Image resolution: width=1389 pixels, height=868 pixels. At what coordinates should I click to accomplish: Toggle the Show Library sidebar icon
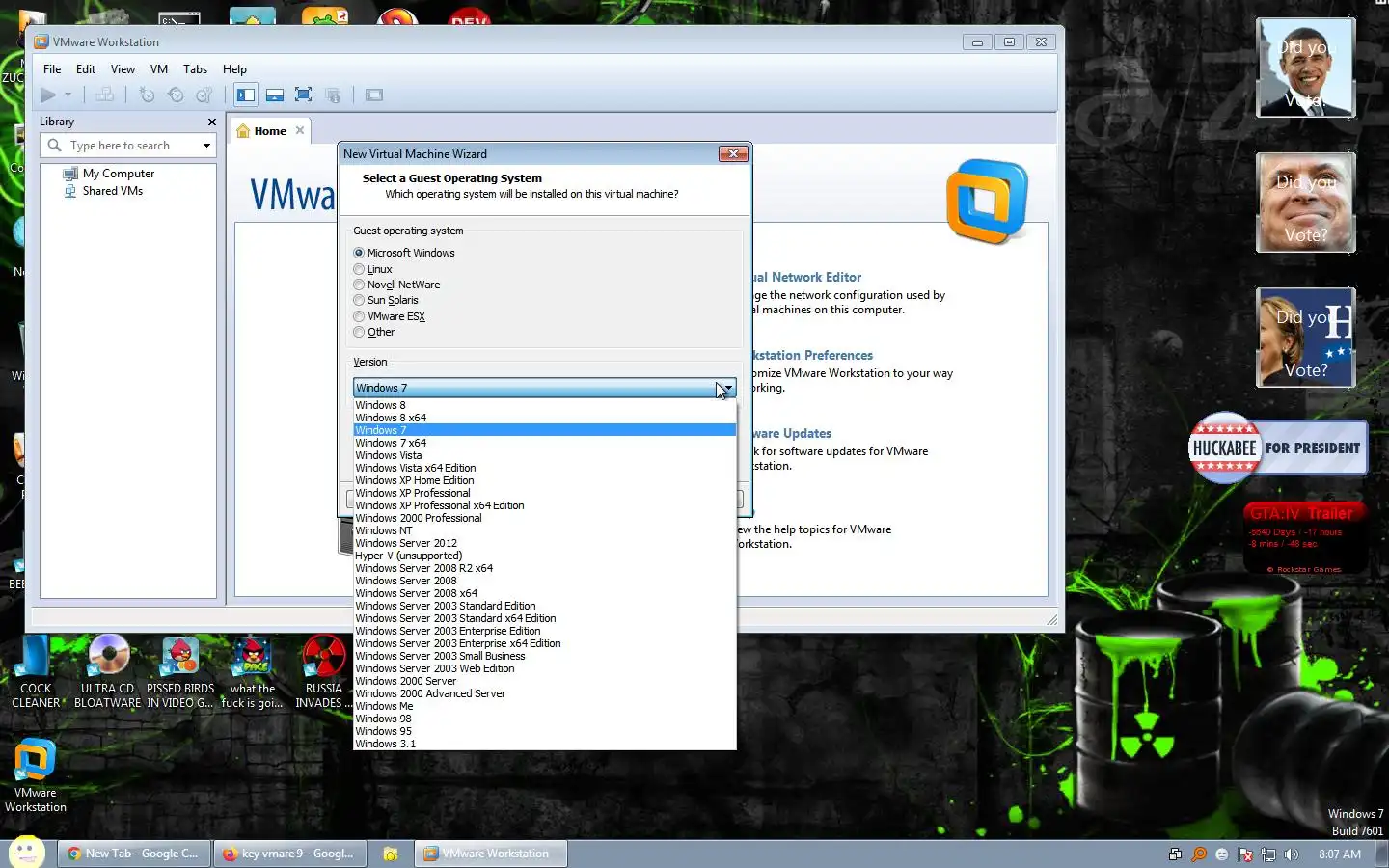tap(246, 95)
